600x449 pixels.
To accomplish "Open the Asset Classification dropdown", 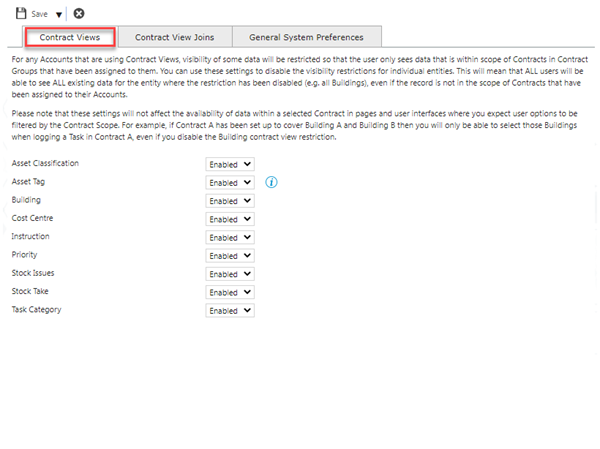I will pyautogui.click(x=230, y=164).
